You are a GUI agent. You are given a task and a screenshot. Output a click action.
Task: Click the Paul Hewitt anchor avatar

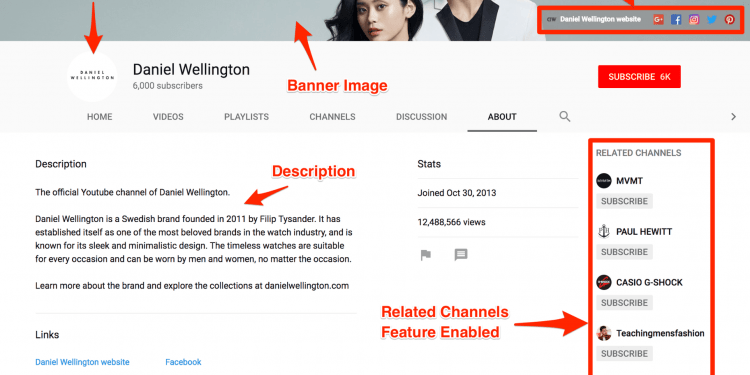(604, 232)
